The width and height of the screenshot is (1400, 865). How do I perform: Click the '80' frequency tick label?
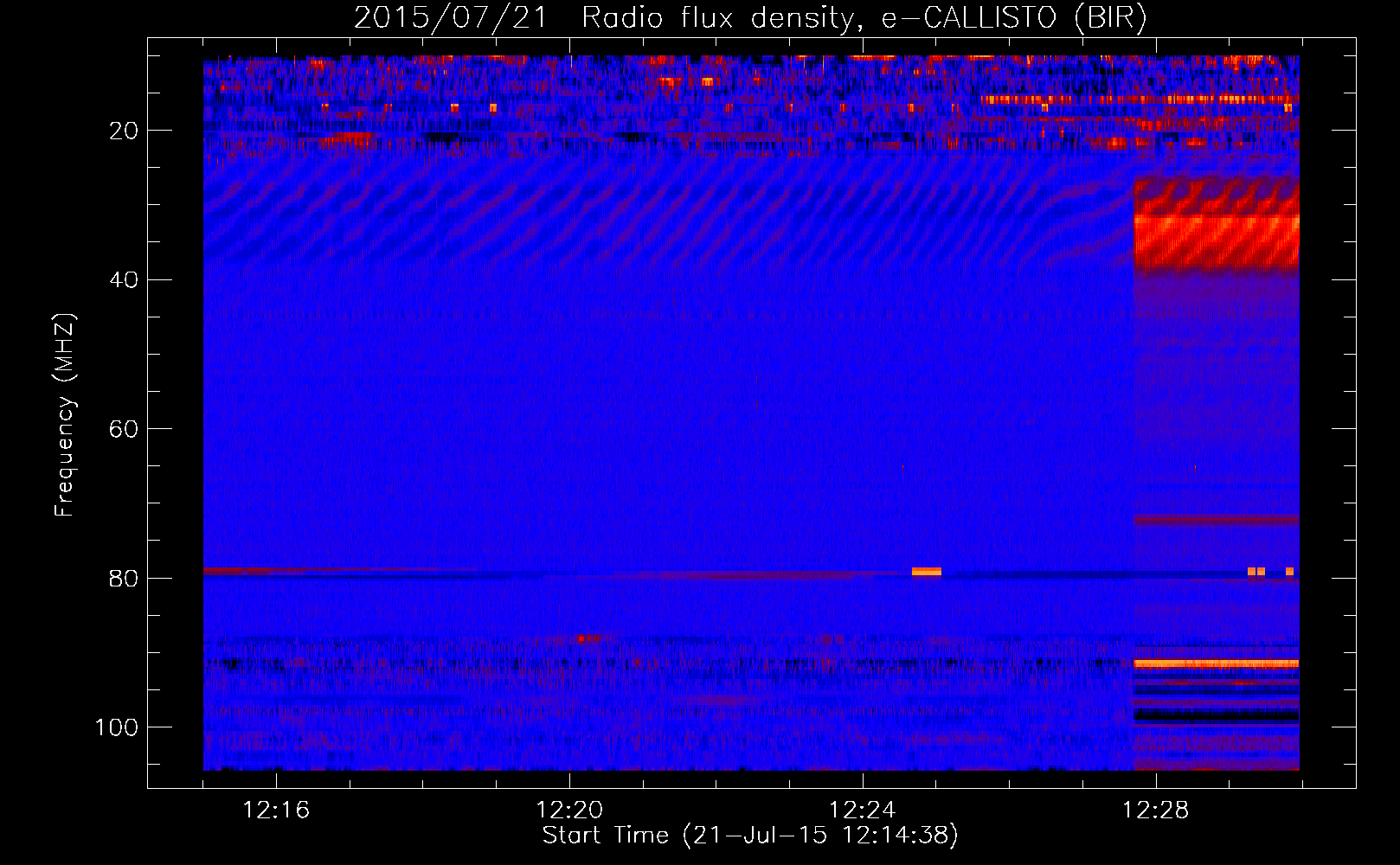click(124, 579)
